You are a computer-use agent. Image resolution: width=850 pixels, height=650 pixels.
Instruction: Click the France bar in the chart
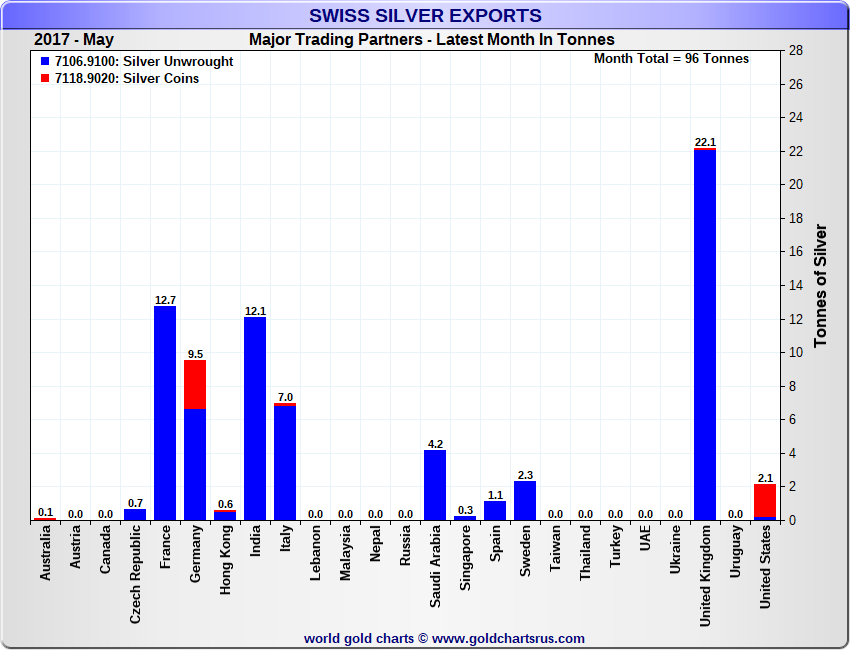[x=165, y=413]
